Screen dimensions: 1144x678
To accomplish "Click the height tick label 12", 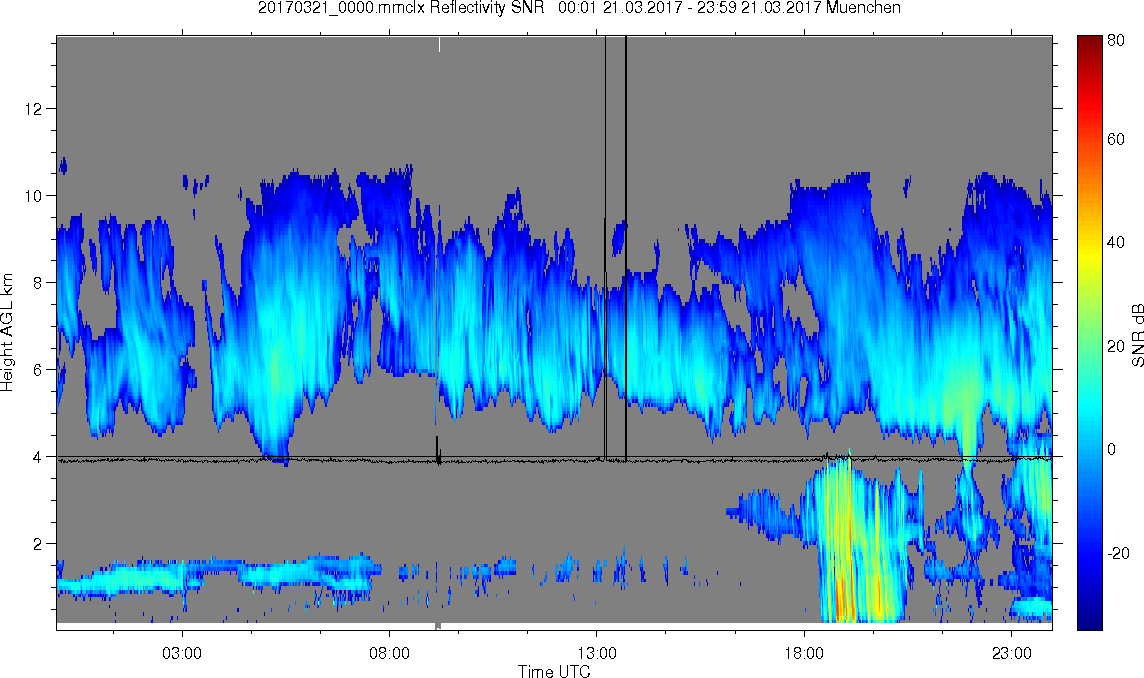I will (x=34, y=109).
